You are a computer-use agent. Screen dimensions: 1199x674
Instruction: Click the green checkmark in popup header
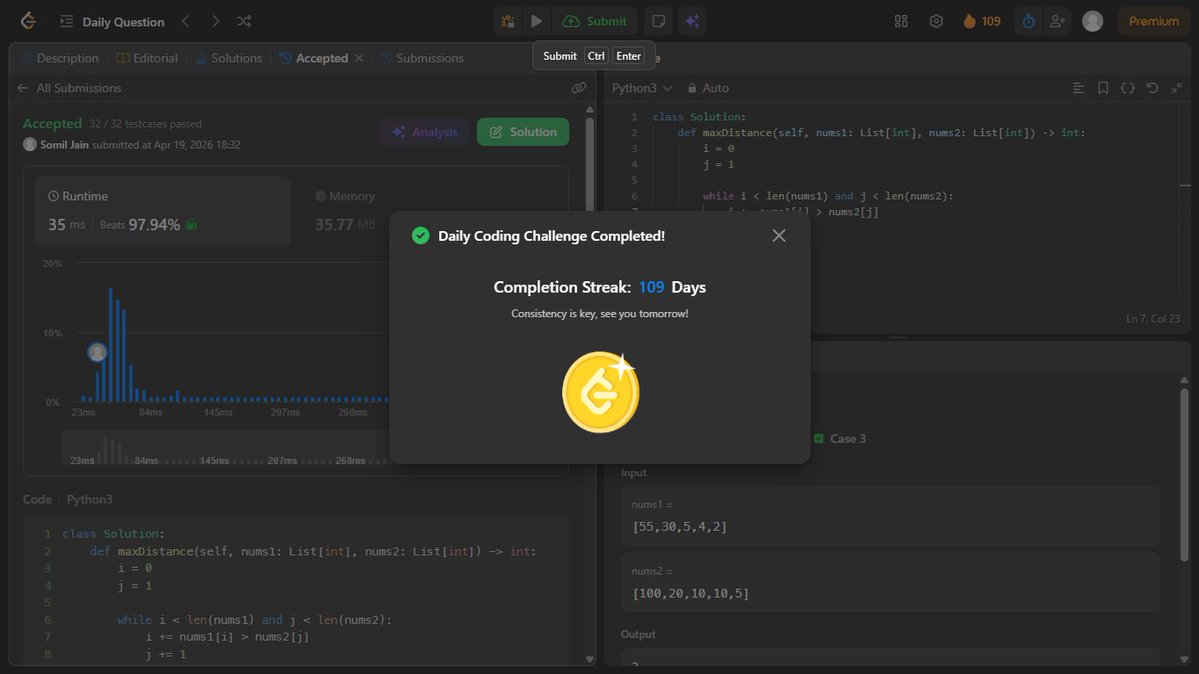point(421,236)
